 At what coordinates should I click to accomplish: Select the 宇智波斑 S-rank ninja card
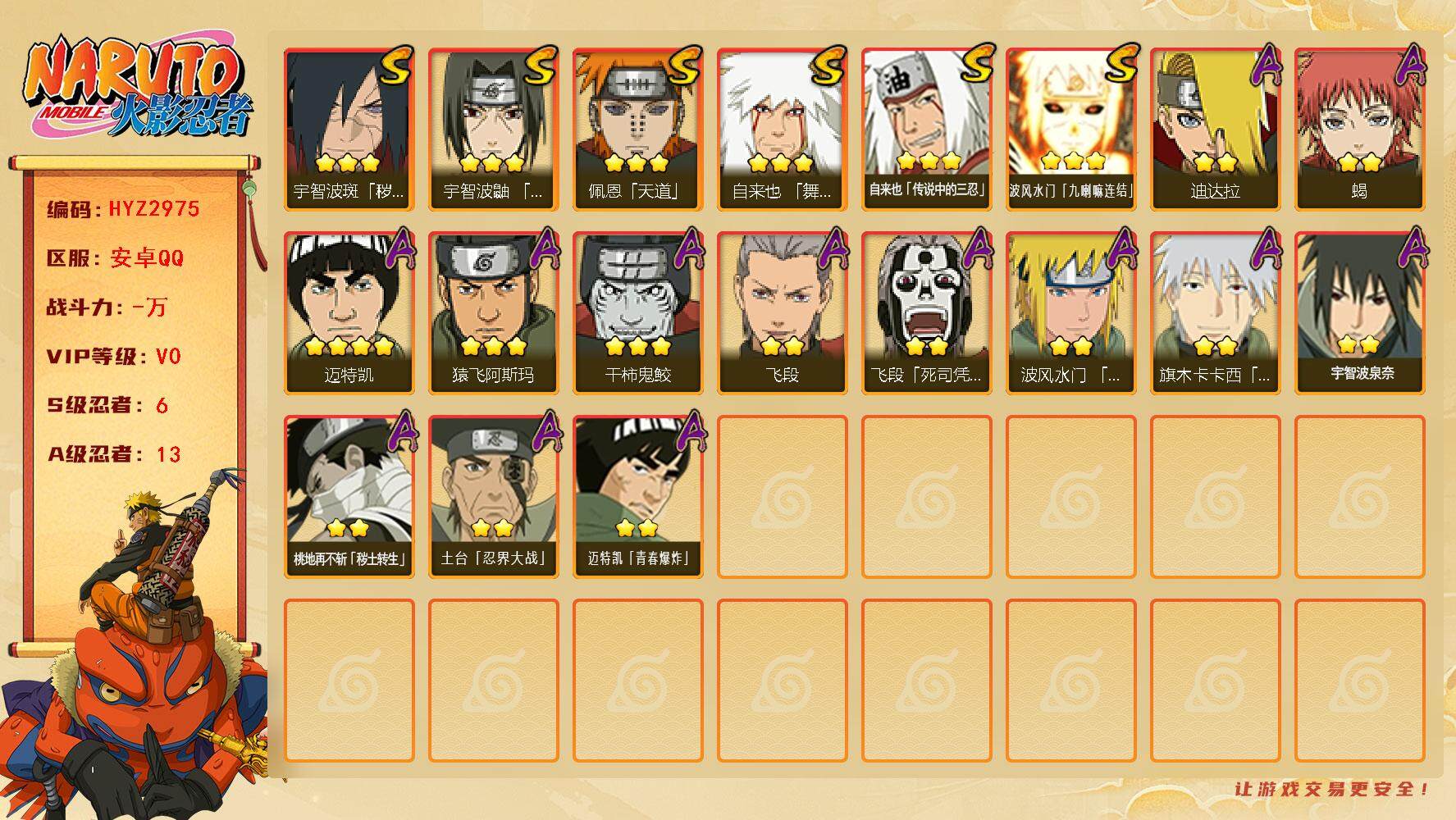(349, 130)
